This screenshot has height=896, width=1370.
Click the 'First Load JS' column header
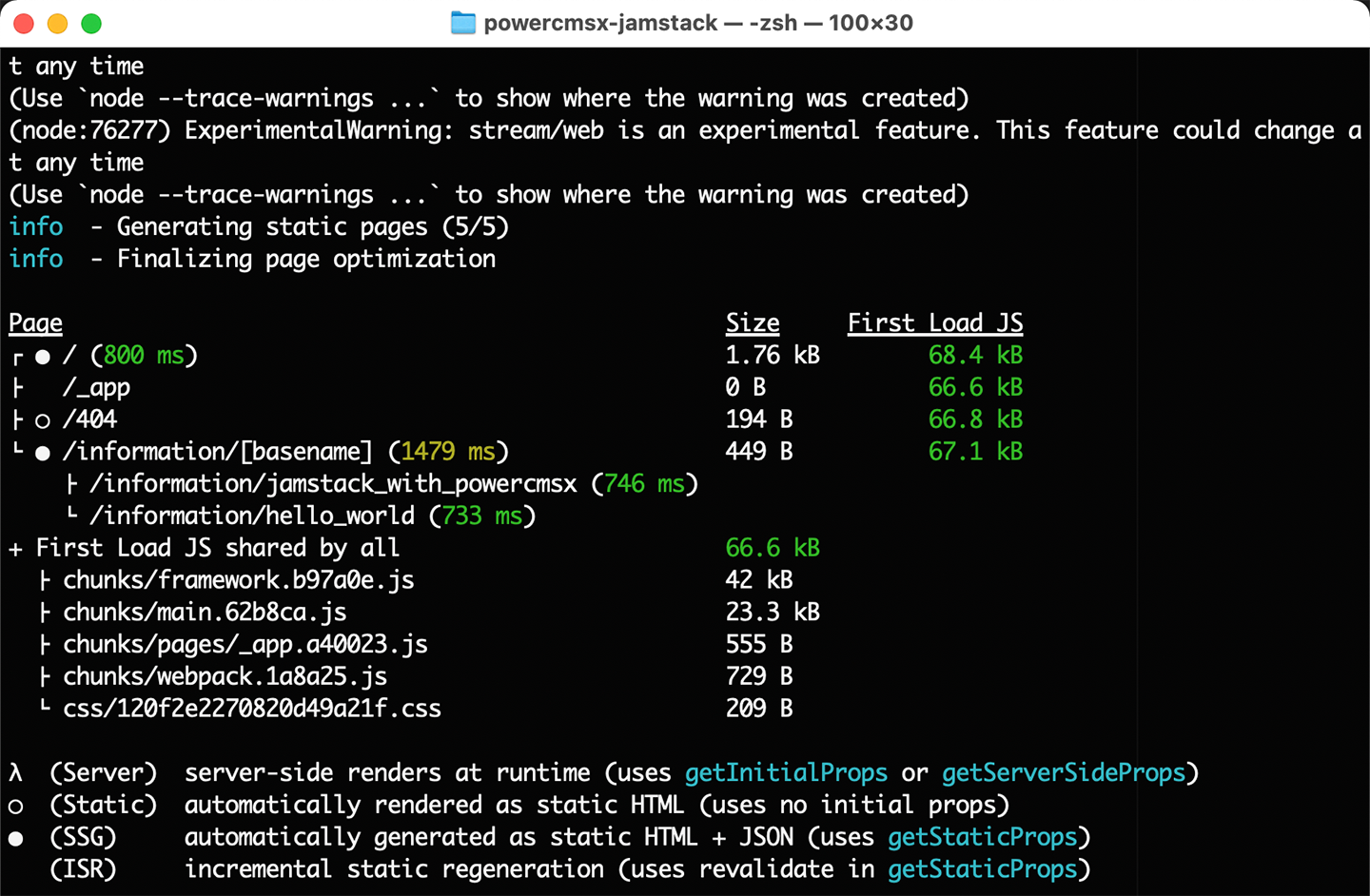(935, 323)
